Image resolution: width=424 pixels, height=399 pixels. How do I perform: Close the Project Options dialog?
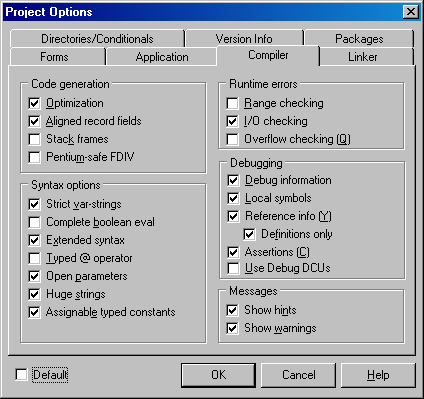coord(411,12)
